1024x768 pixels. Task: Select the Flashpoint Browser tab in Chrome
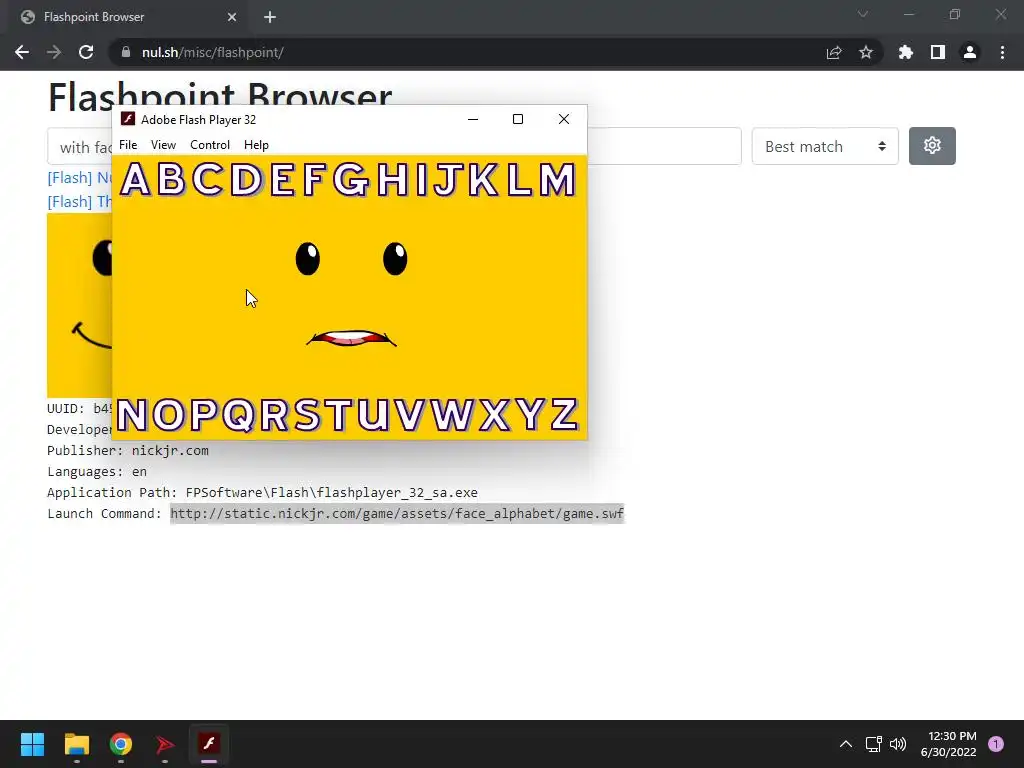pyautogui.click(x=124, y=17)
